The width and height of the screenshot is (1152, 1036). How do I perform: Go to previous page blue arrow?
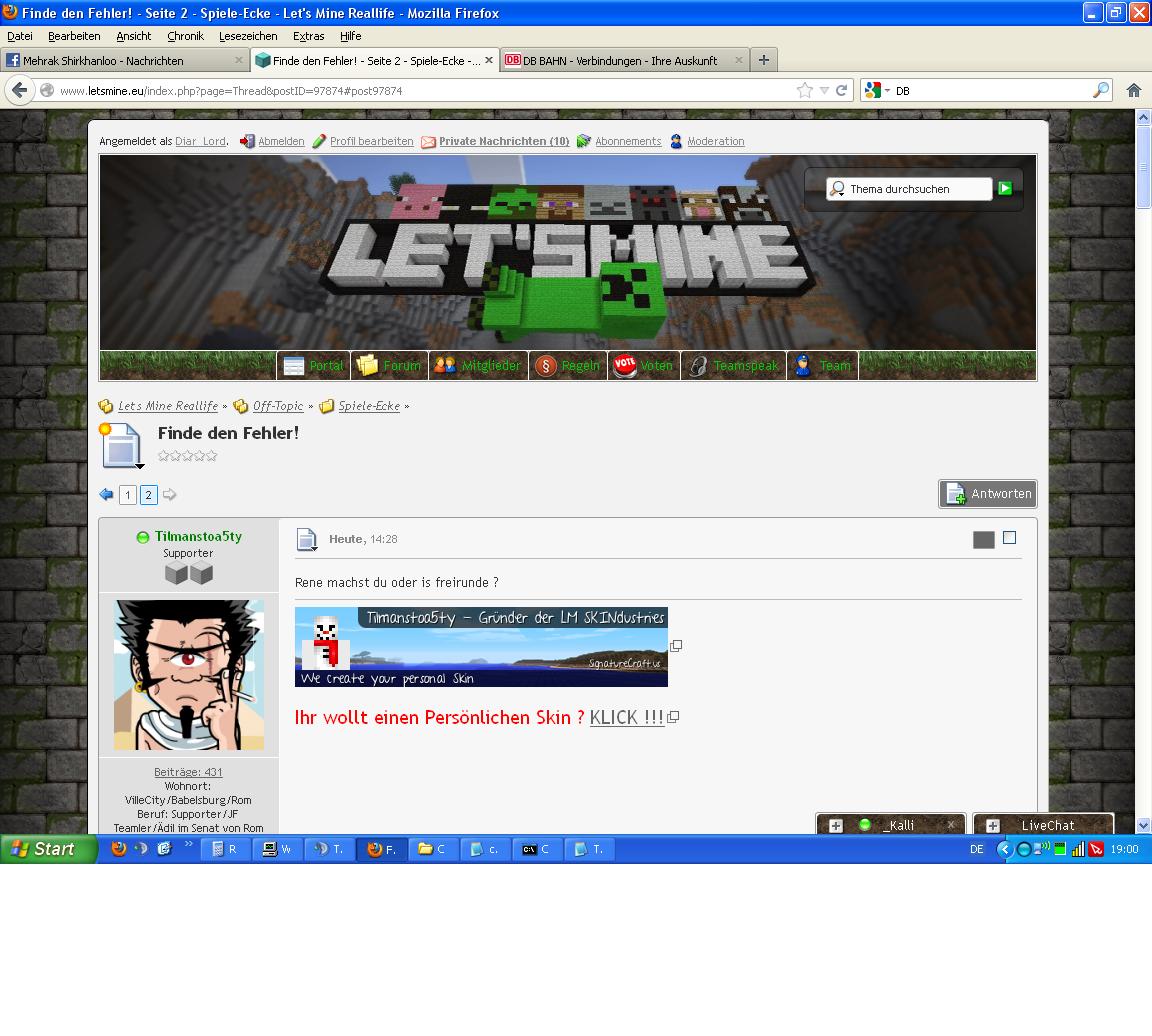[107, 494]
